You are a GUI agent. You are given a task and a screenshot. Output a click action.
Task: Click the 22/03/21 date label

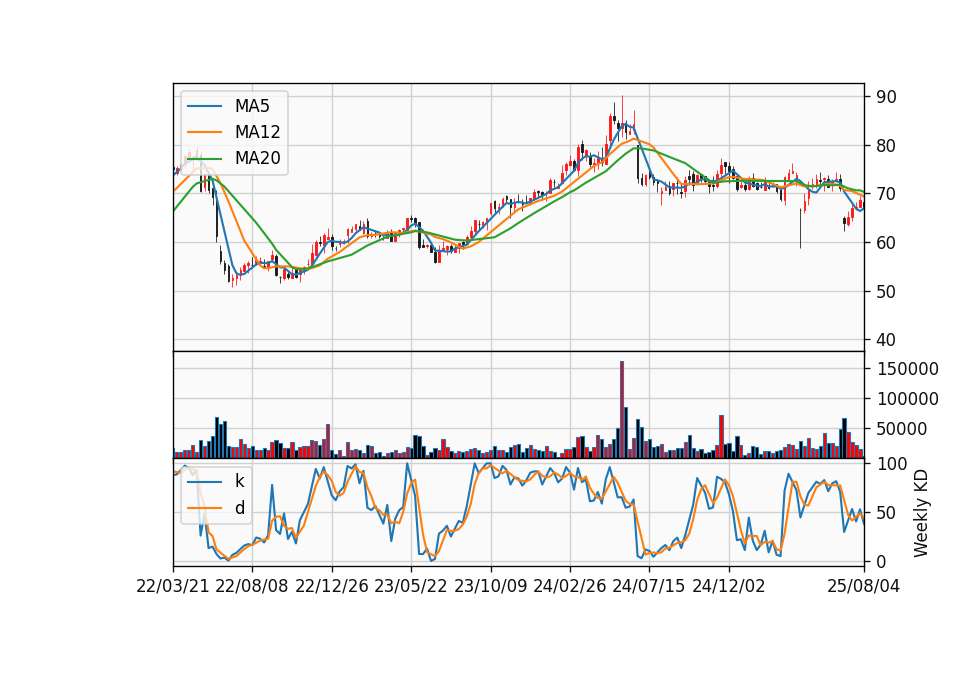173,586
